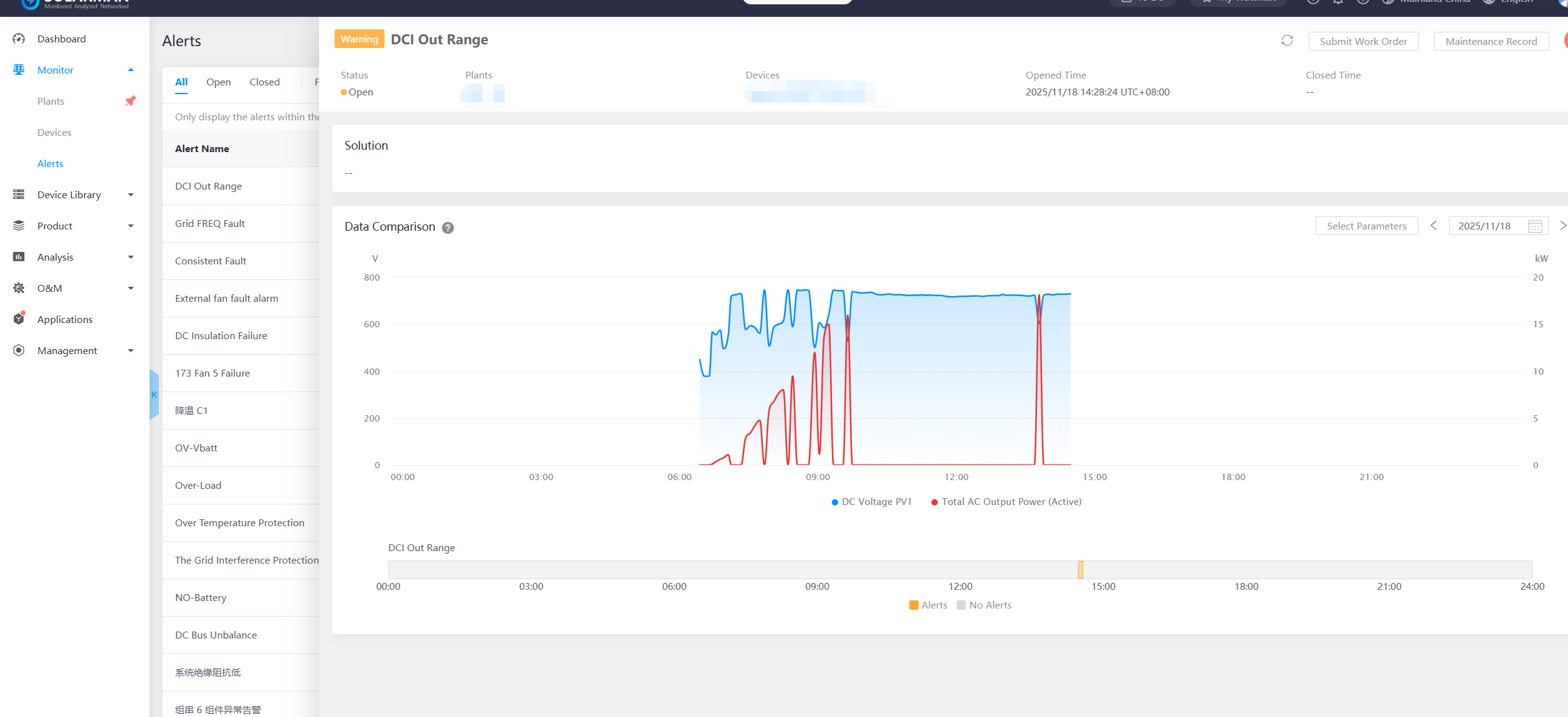The height and width of the screenshot is (717, 1568).
Task: Collapse the Monitor sidebar section
Action: (x=130, y=70)
